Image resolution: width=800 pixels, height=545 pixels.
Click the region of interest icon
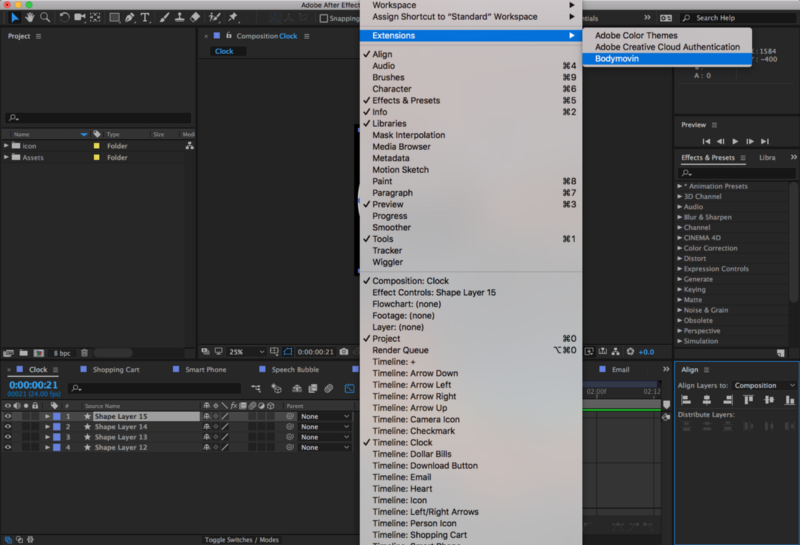pos(288,352)
